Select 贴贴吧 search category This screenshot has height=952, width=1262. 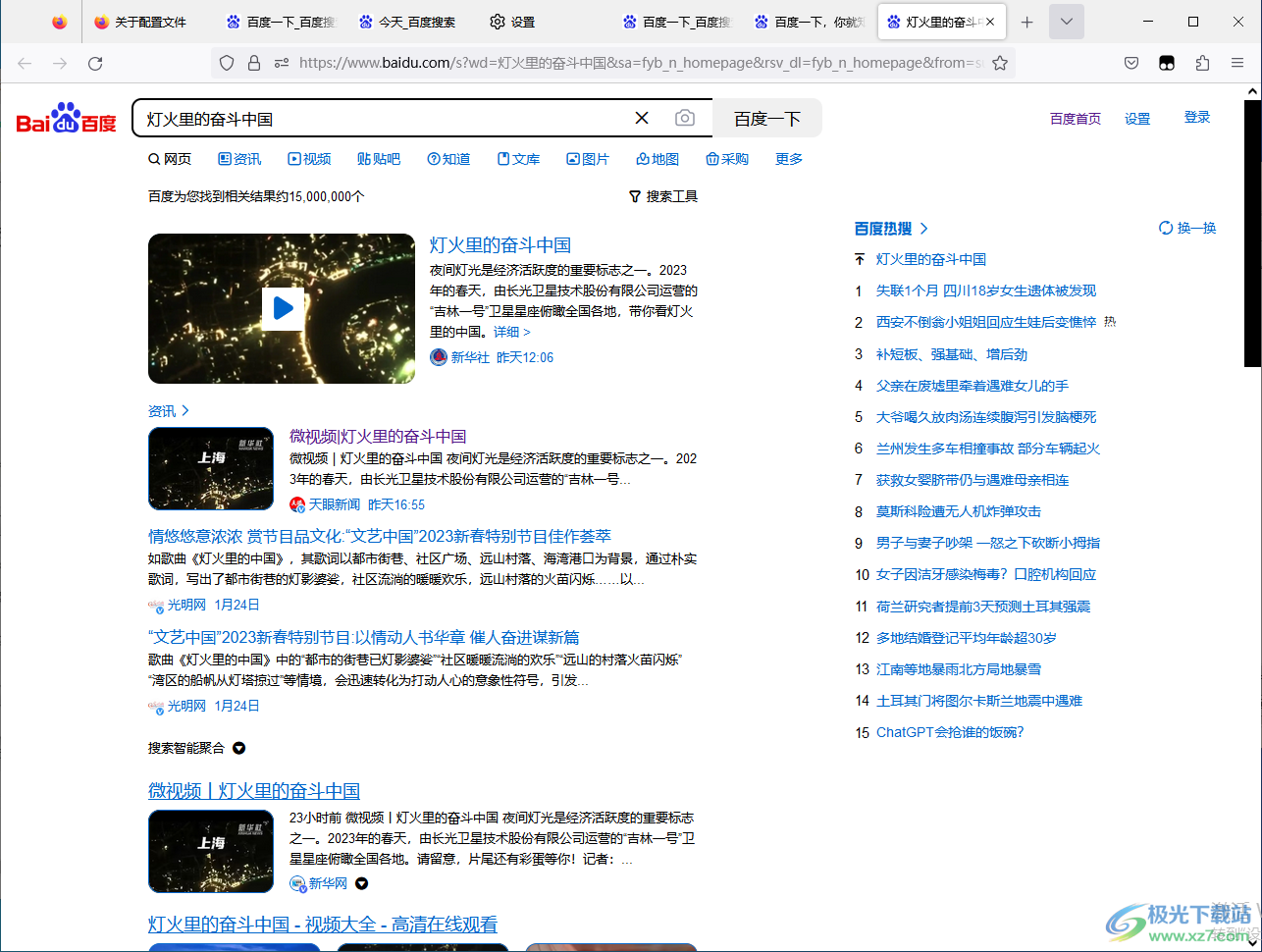(379, 159)
